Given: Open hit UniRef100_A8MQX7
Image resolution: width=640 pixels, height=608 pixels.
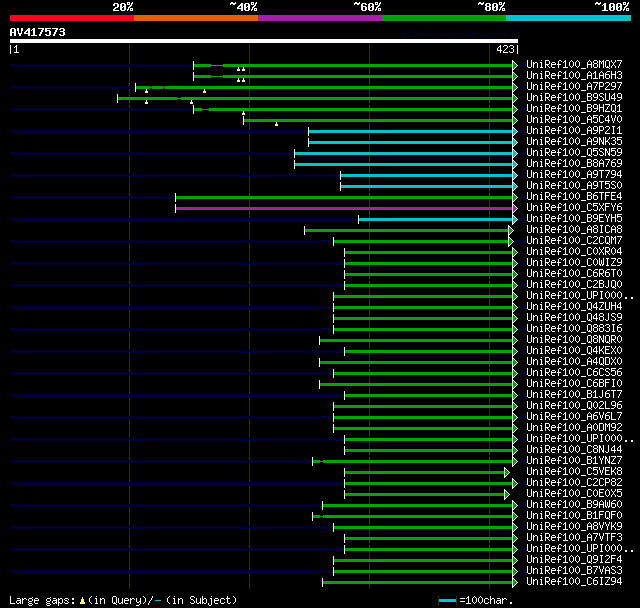Looking at the screenshot, I should pos(574,64).
